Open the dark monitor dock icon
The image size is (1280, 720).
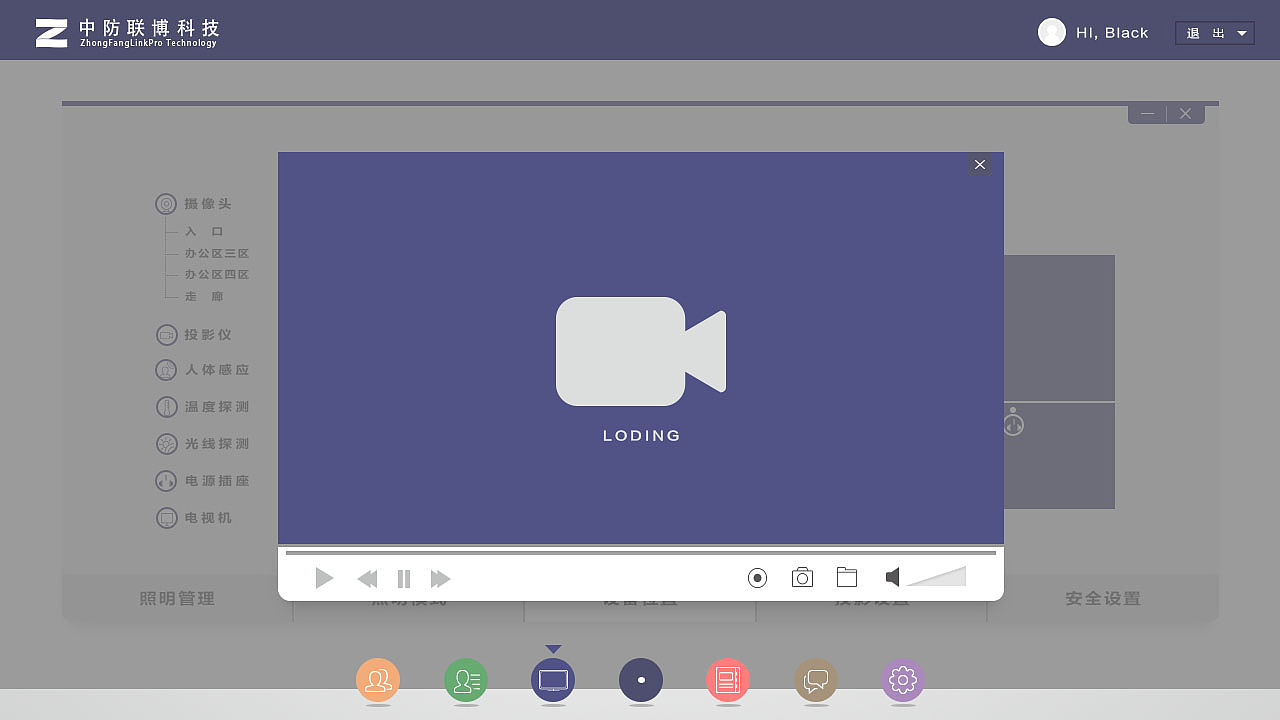click(x=553, y=680)
